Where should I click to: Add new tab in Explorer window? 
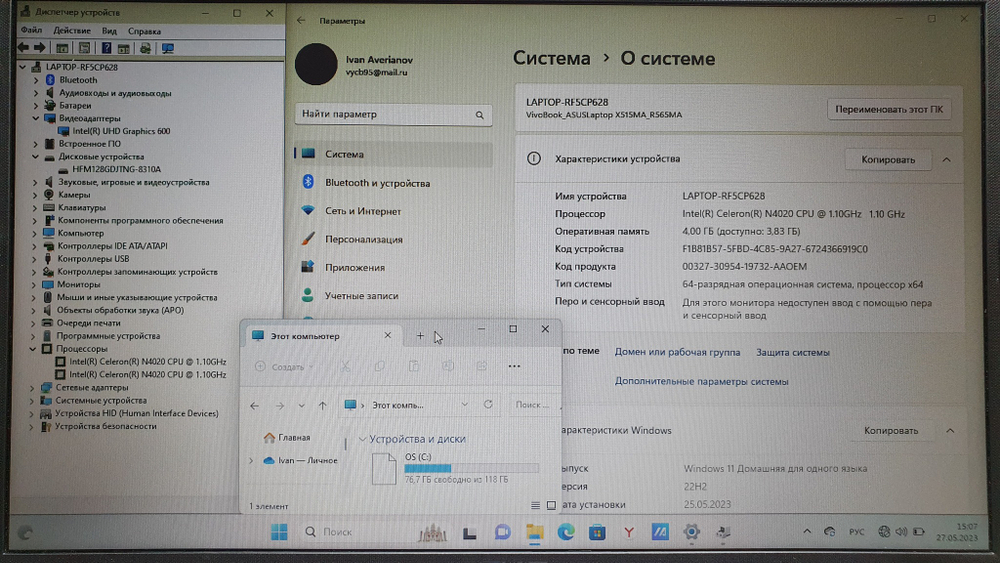pos(420,335)
